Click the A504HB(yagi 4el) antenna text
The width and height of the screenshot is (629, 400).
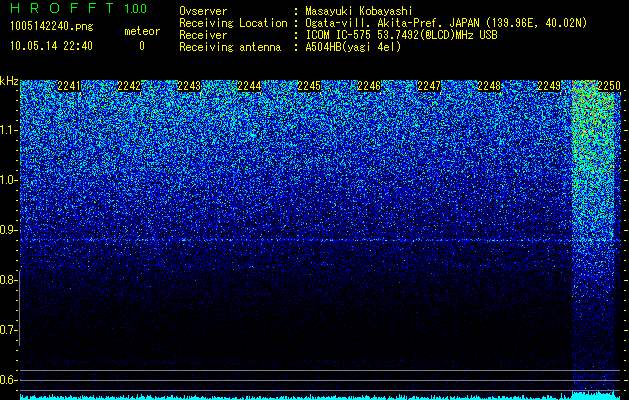(x=353, y=47)
